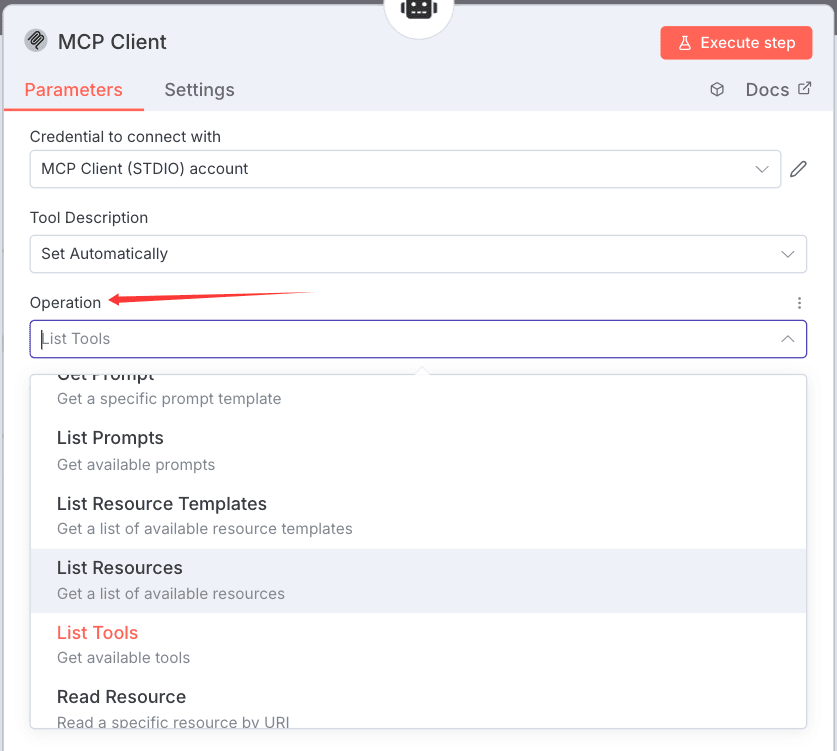Expand the MCP Client (STDIO) account dropdown
The image size is (837, 751).
coord(405,169)
